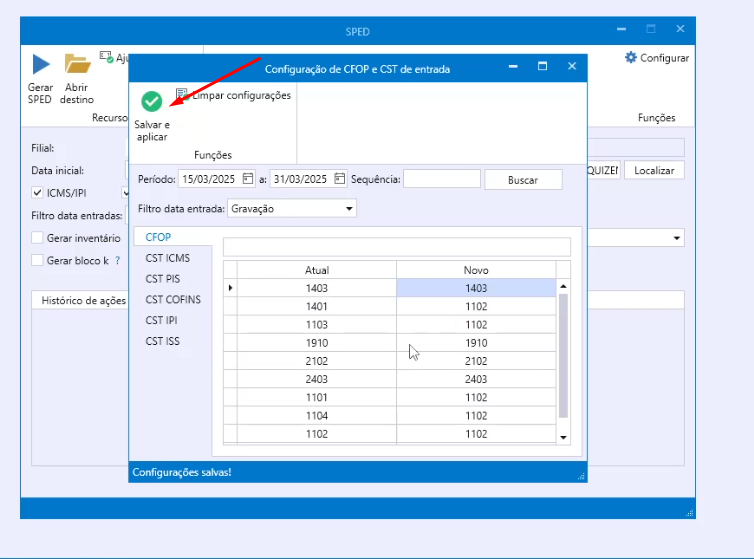Click the green Salvar e aplicar checkmark

pyautogui.click(x=152, y=101)
